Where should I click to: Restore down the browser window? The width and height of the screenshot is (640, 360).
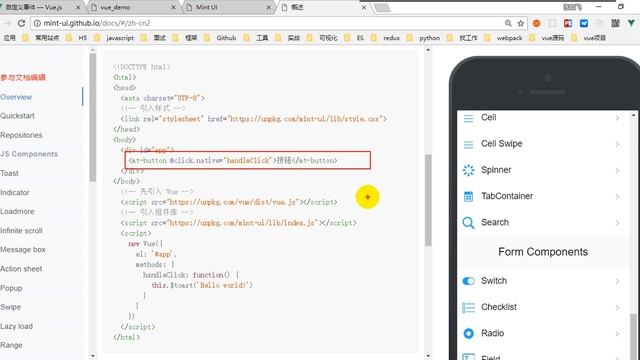[621, 7]
